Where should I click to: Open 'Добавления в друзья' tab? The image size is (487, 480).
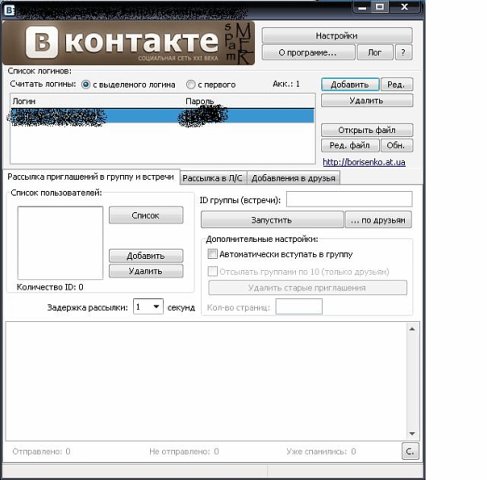point(293,178)
